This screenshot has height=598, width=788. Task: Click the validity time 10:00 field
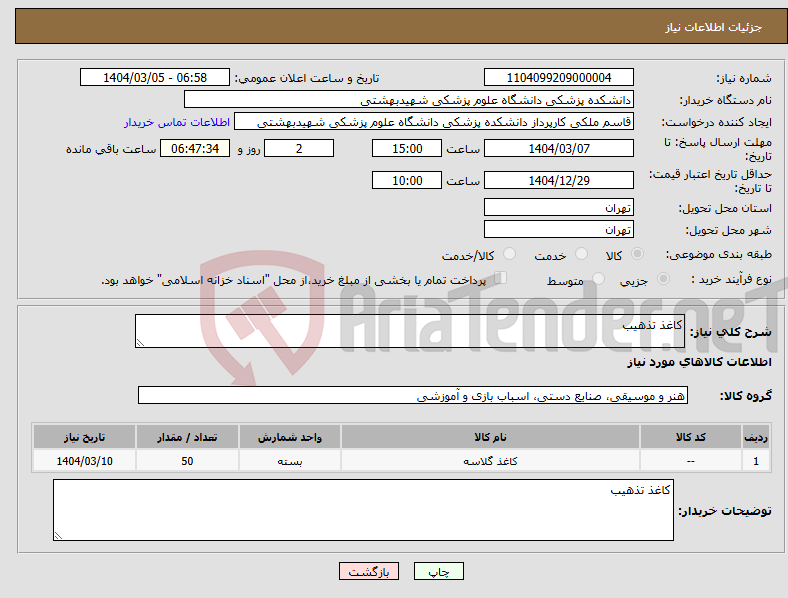[x=407, y=180]
